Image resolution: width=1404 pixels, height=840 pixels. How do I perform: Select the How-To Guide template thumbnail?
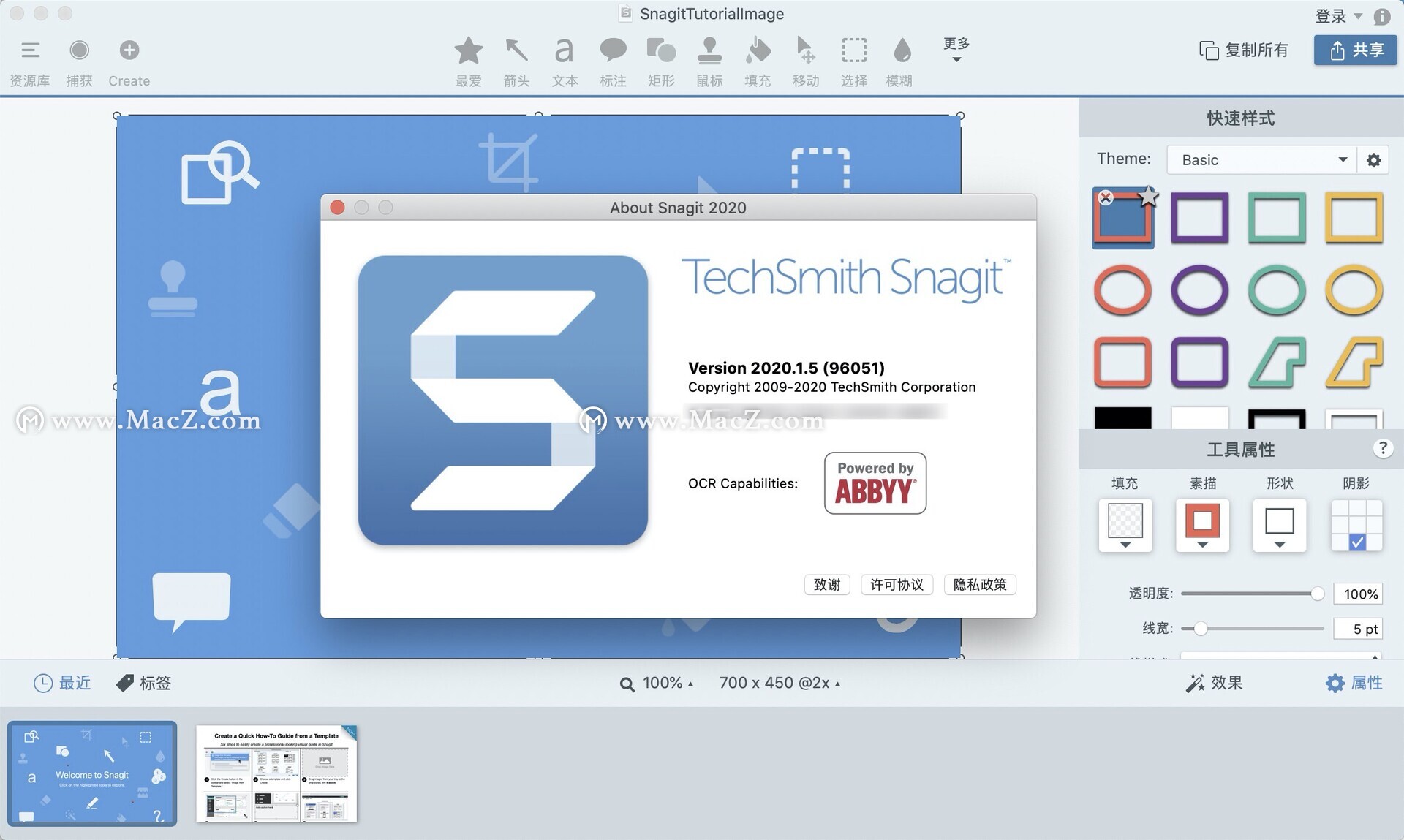click(276, 773)
